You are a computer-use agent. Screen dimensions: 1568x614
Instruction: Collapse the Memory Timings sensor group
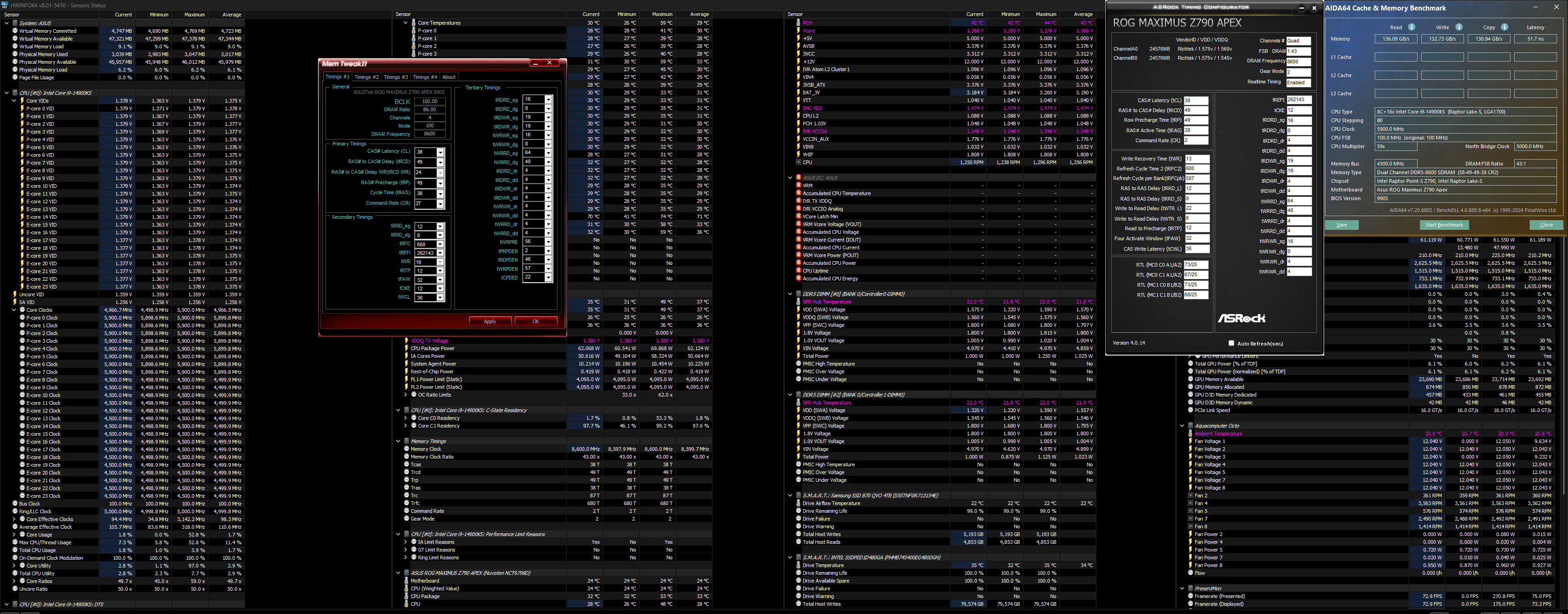pos(398,441)
